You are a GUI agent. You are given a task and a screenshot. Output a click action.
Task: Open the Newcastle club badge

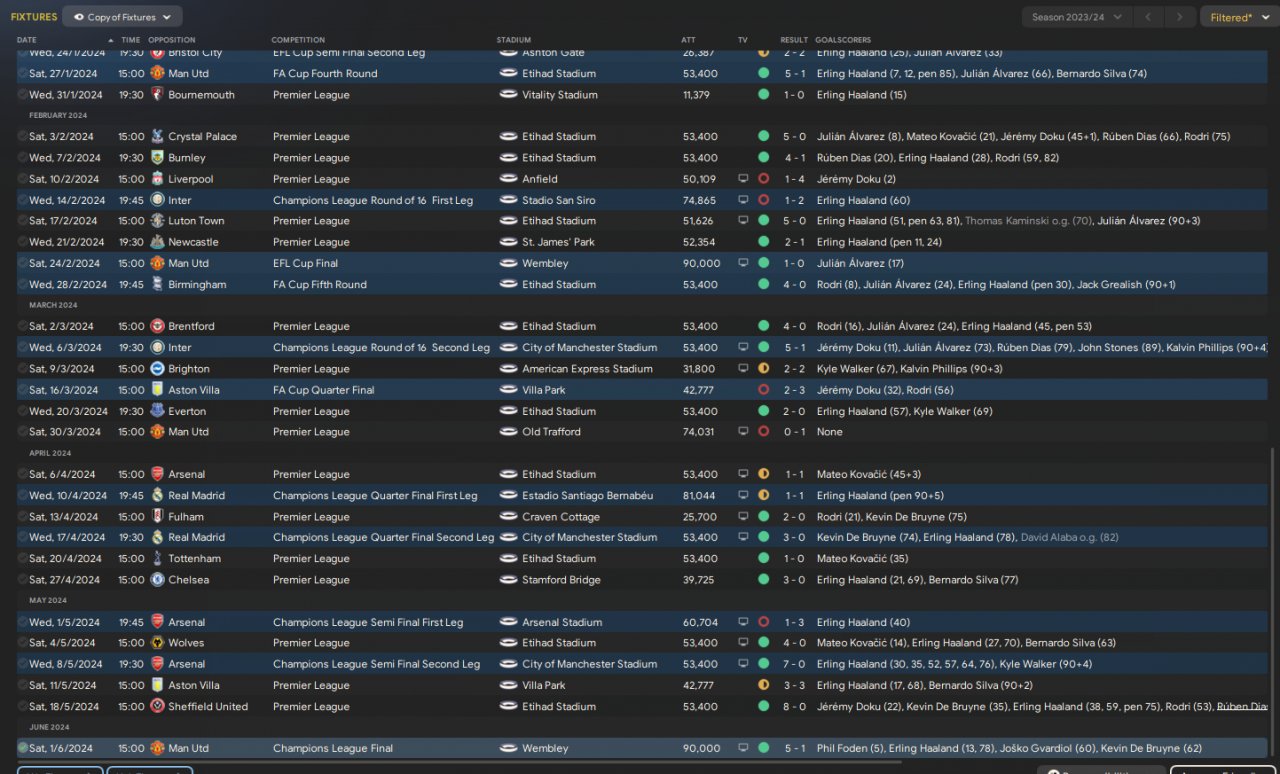(157, 242)
